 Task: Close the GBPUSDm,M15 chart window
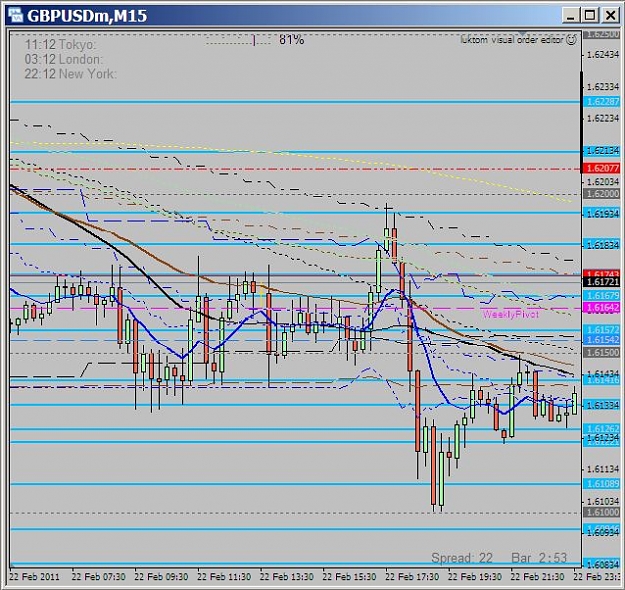pyautogui.click(x=610, y=16)
